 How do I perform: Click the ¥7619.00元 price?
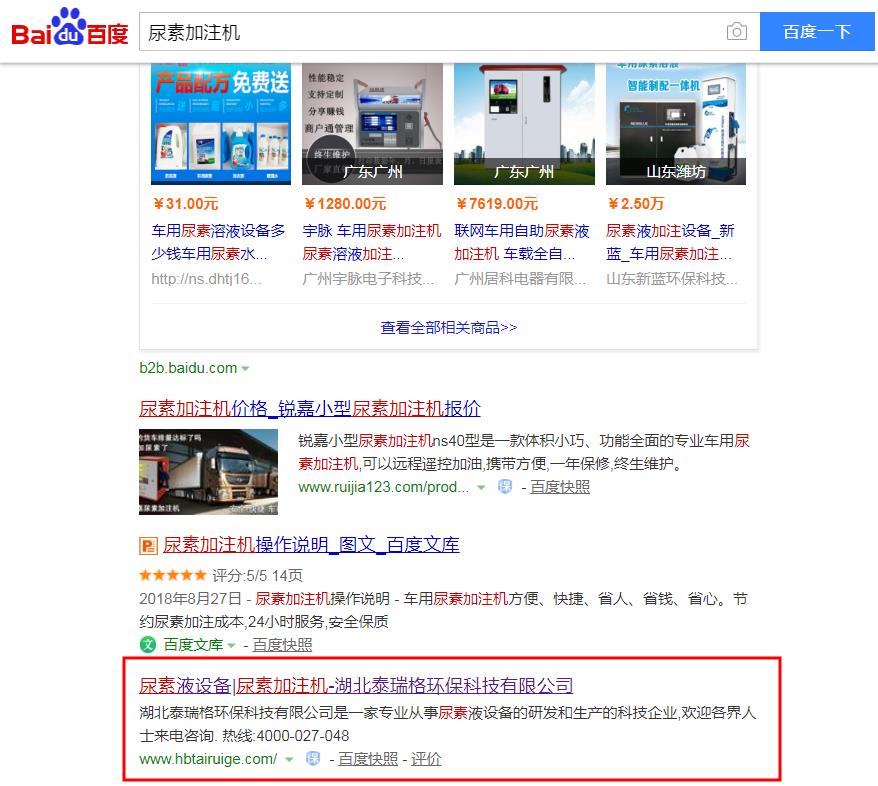point(497,204)
